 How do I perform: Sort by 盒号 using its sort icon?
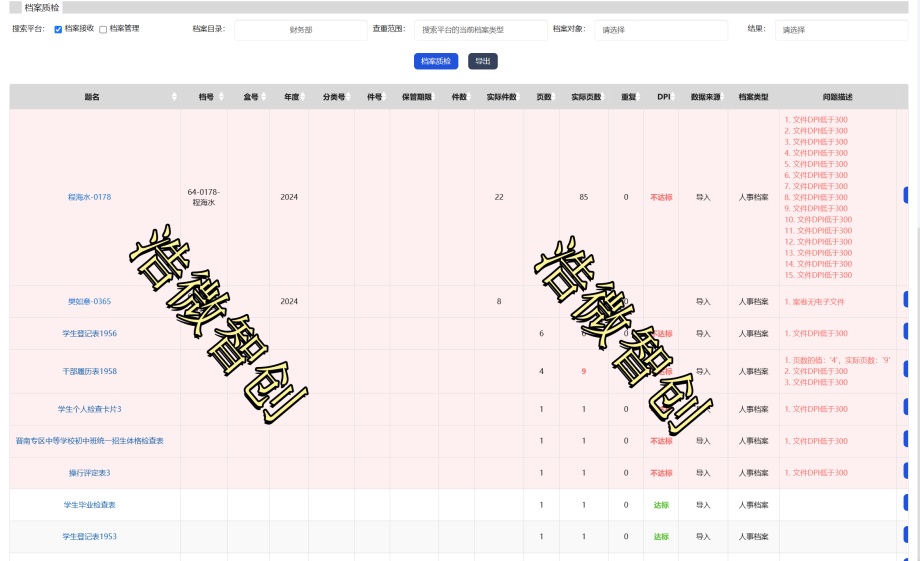[x=263, y=97]
